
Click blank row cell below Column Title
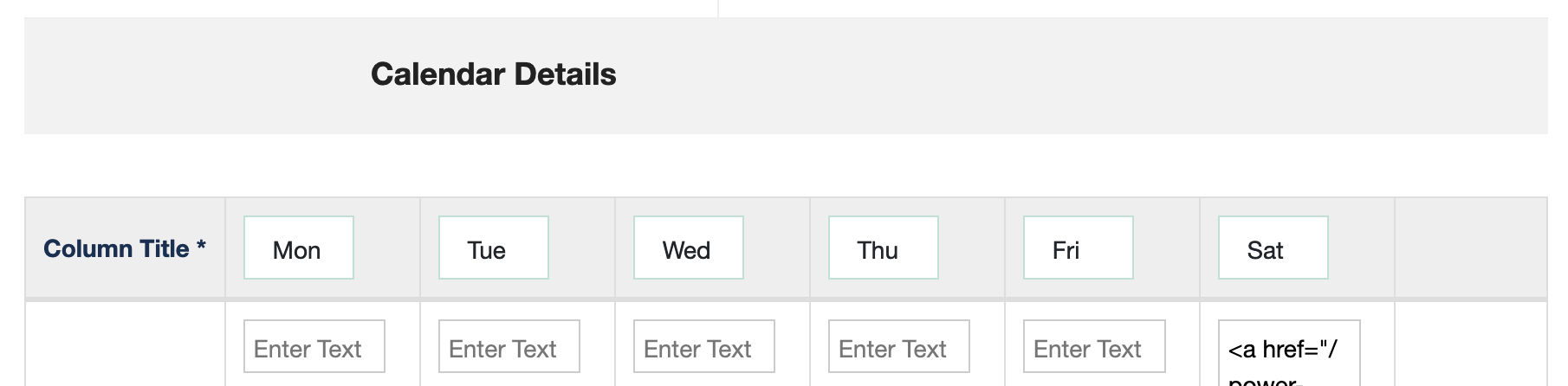pyautogui.click(x=125, y=346)
